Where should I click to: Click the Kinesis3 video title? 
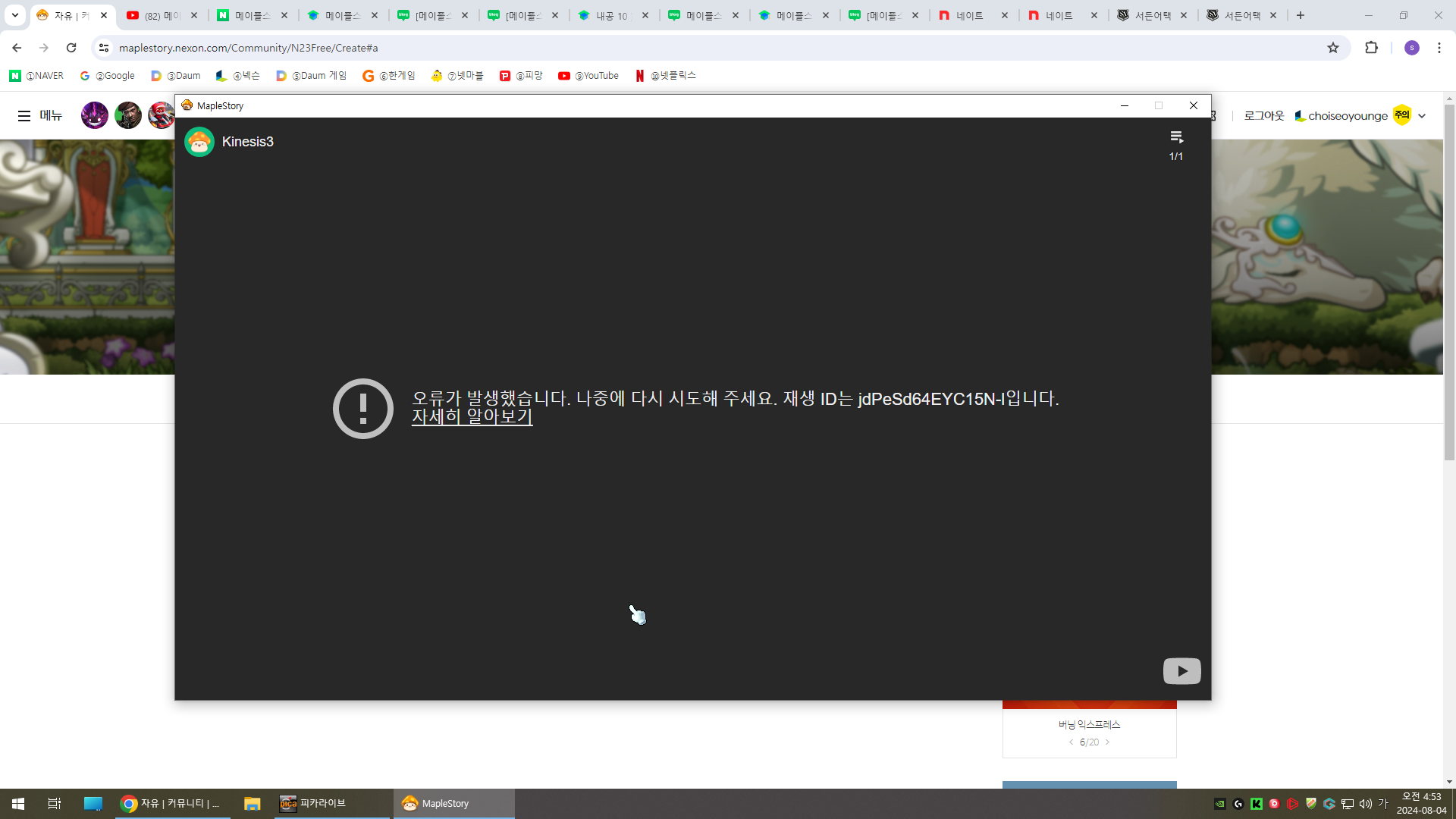248,142
